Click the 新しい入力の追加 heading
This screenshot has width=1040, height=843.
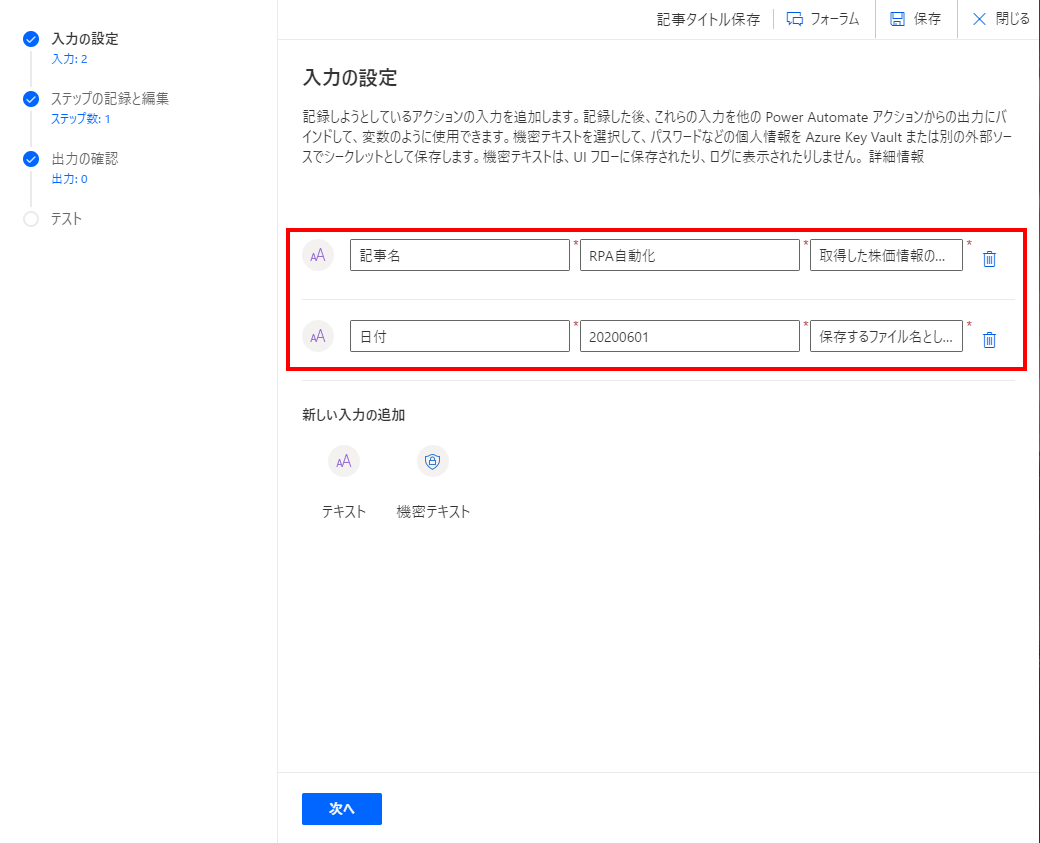(x=354, y=415)
